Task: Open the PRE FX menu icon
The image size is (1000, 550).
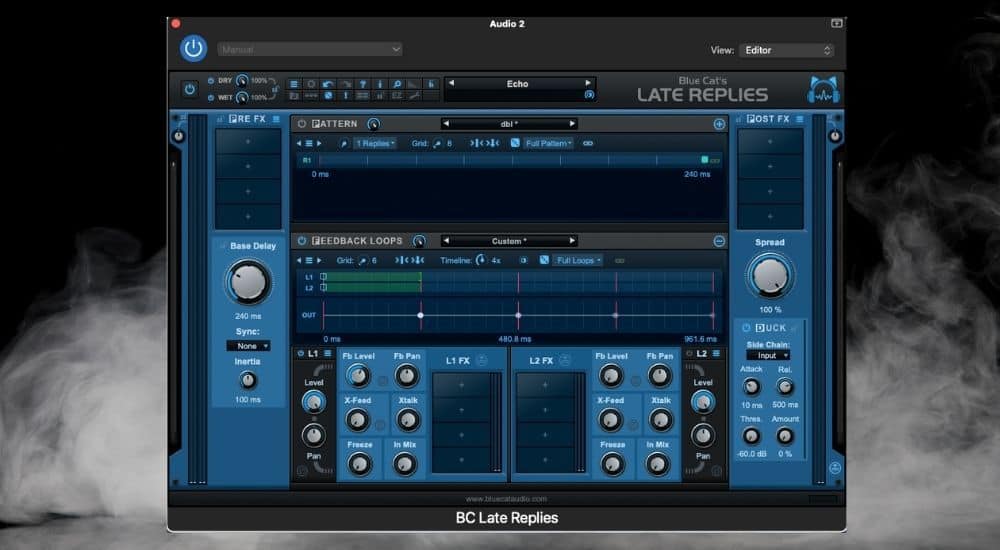Action: pos(276,119)
